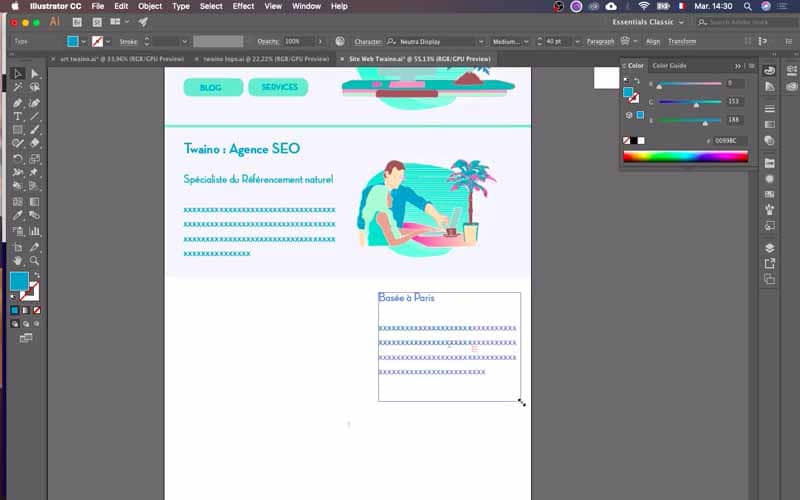Select the Artboard tool
This screenshot has width=800, height=500.
(x=17, y=247)
